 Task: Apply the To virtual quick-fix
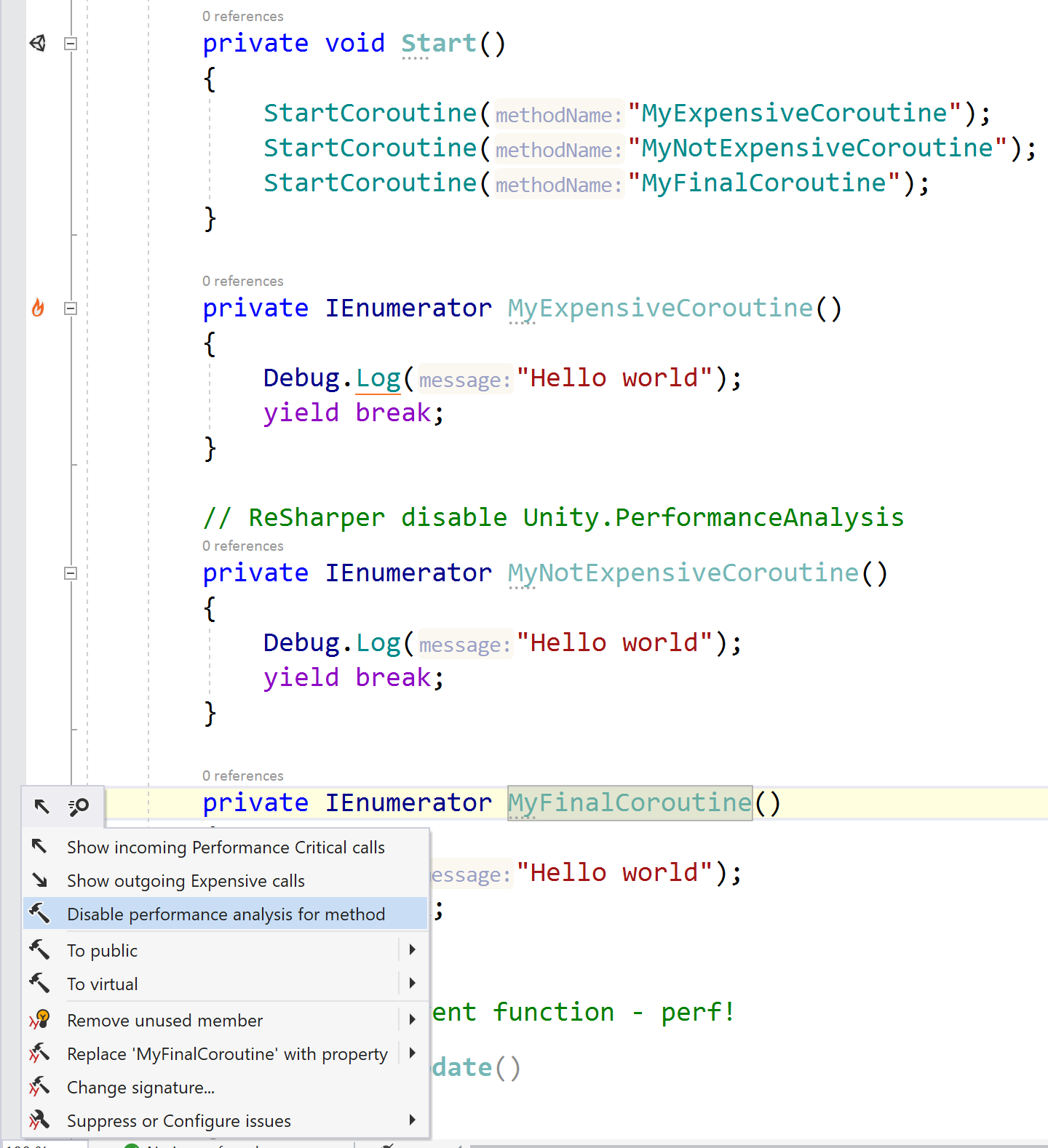[x=211, y=984]
